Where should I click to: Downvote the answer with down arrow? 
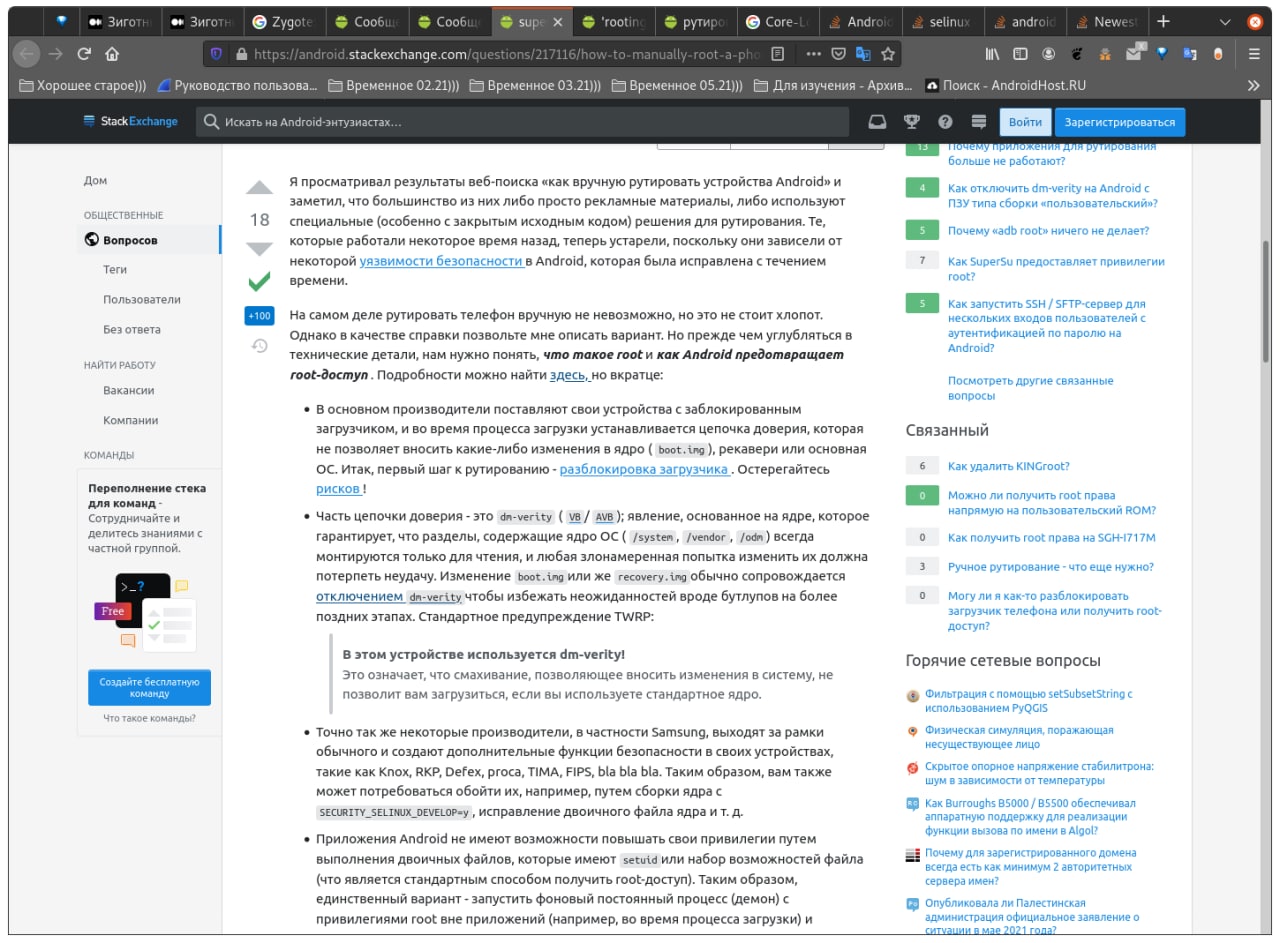coord(260,249)
